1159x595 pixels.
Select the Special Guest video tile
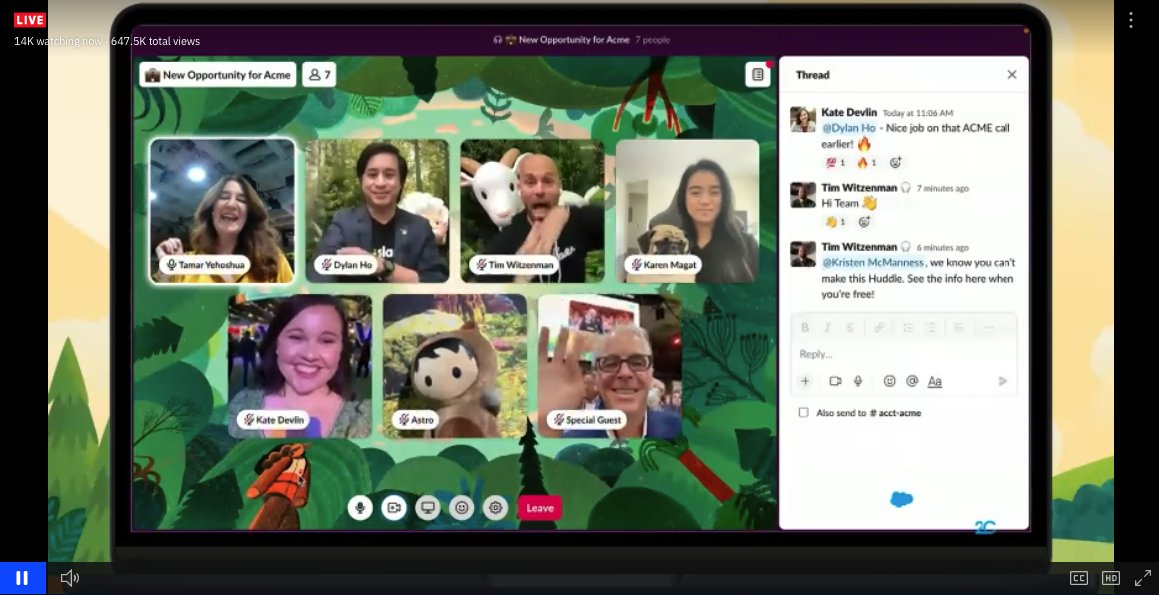[610, 366]
